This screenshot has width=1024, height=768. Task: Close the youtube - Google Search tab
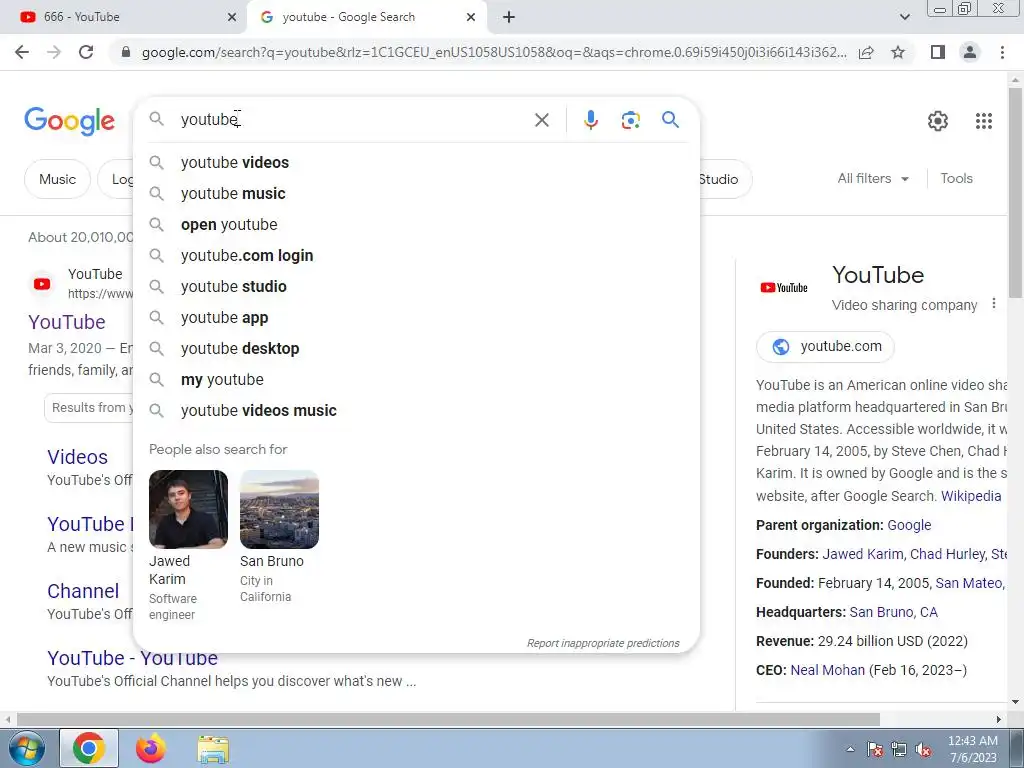point(471,17)
